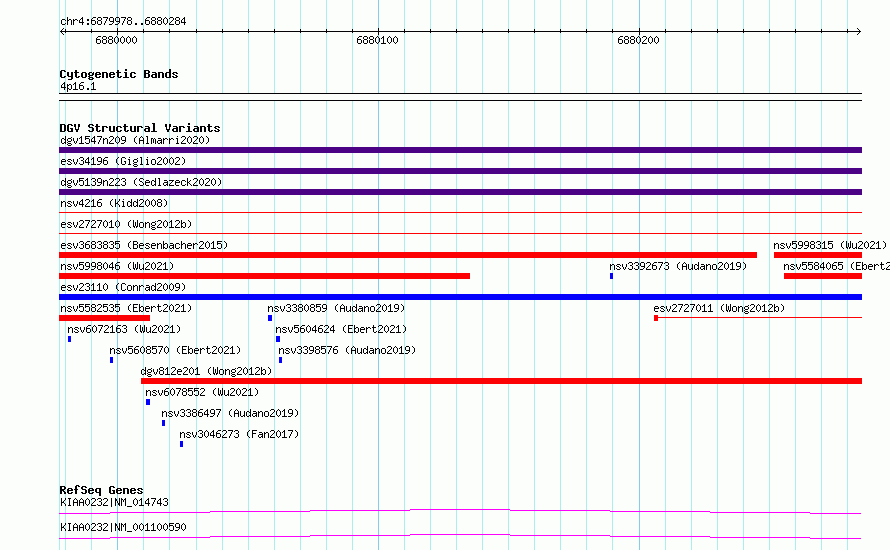
Task: Click nsv3392673 (Audano2019) variant label
Action: [x=678, y=266]
